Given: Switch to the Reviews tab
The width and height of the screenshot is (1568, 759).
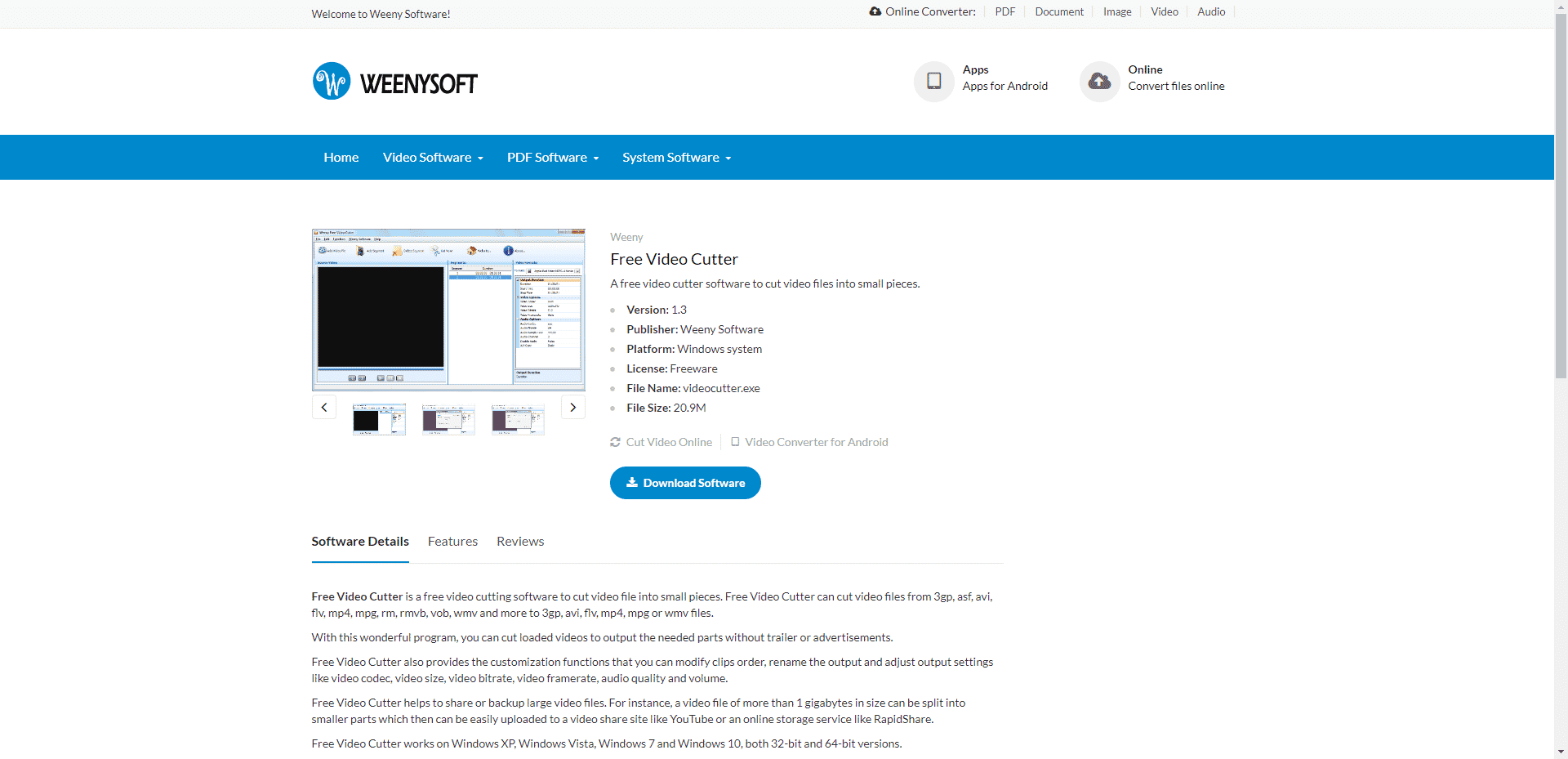Looking at the screenshot, I should [520, 542].
